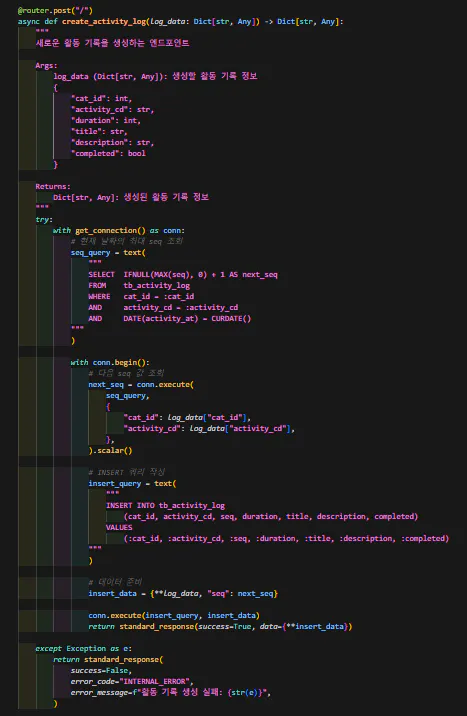Click the 'INSERT INTO tb_activity_log' SQL line
Image resolution: width=467 pixels, height=716 pixels.
click(x=165, y=505)
